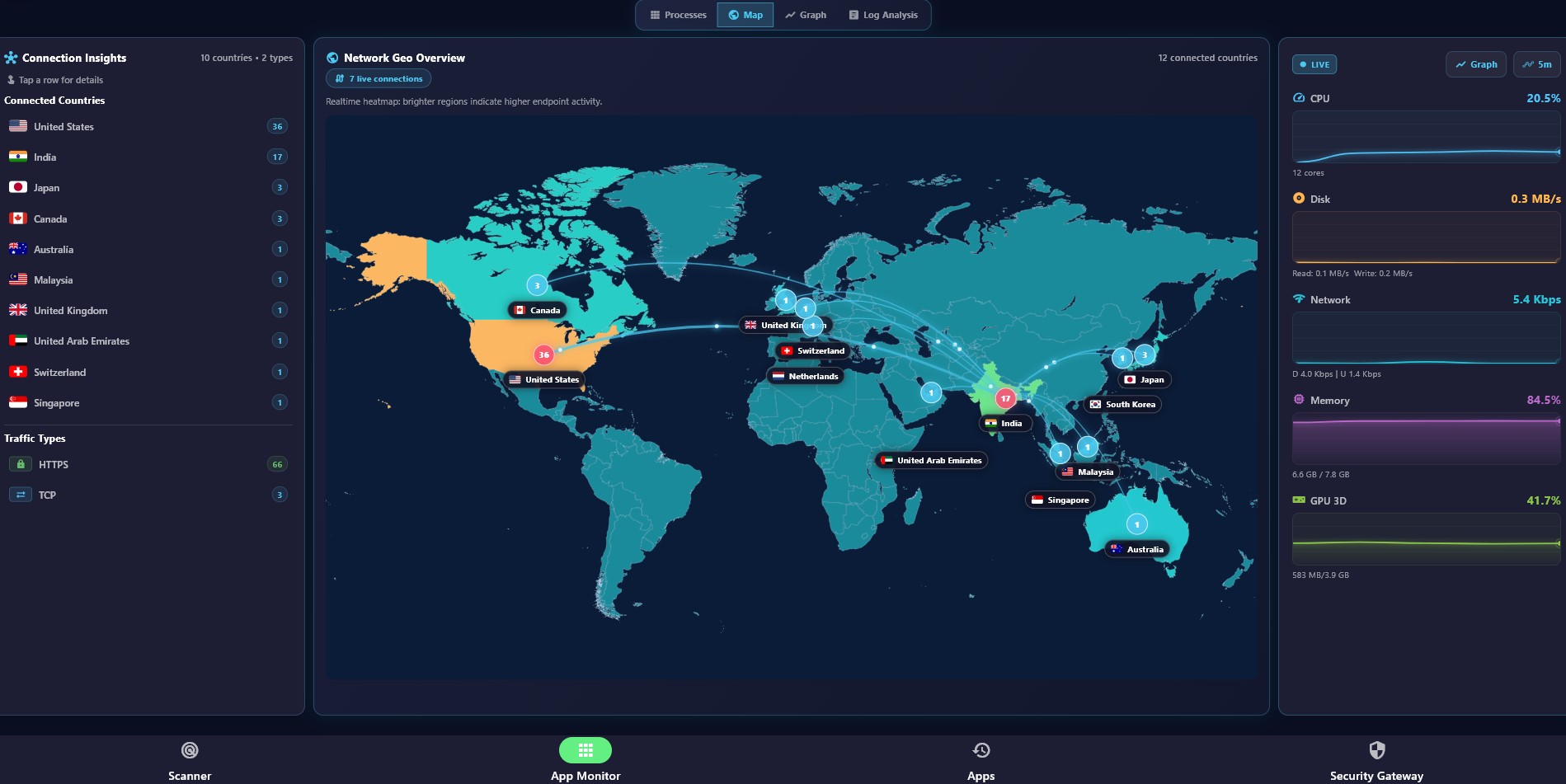Select the United Kingdom row in list

(x=148, y=310)
